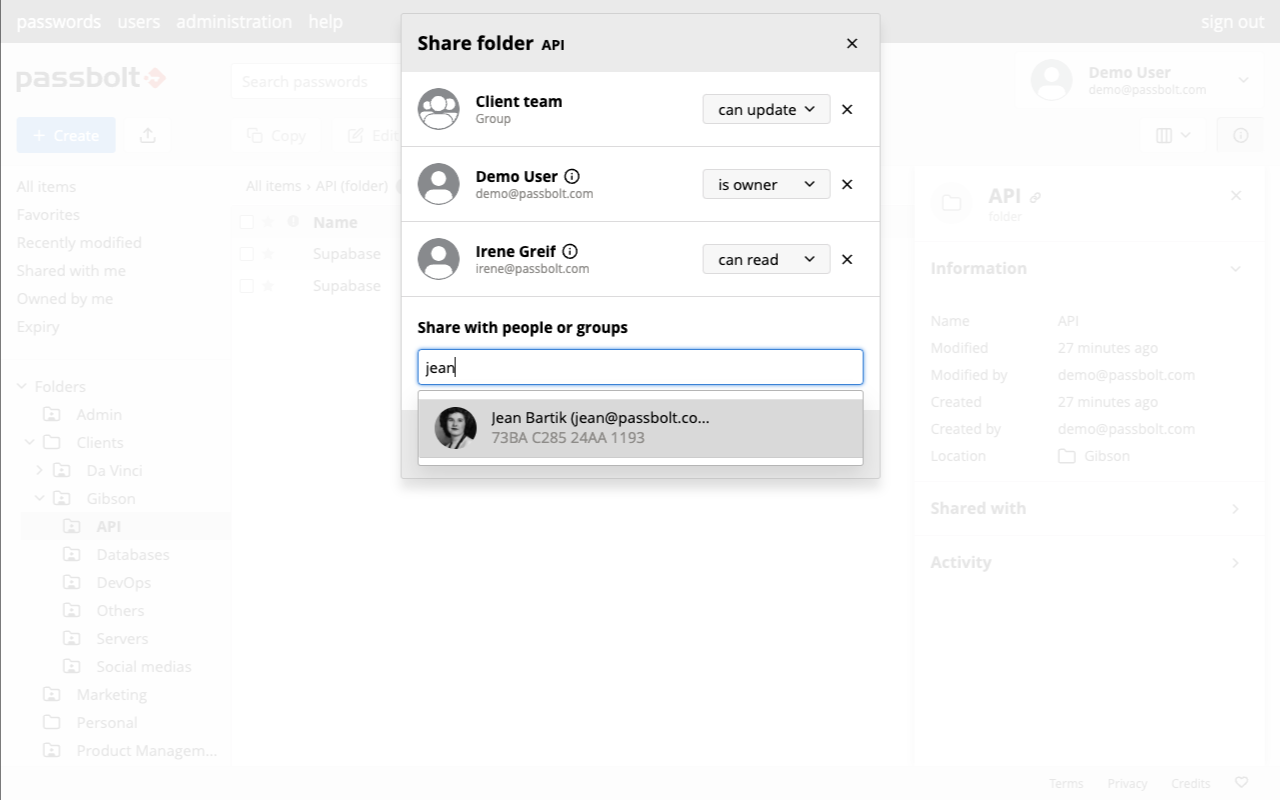This screenshot has width=1280, height=800.
Task: Click the passbolt logo
Action: click(91, 78)
